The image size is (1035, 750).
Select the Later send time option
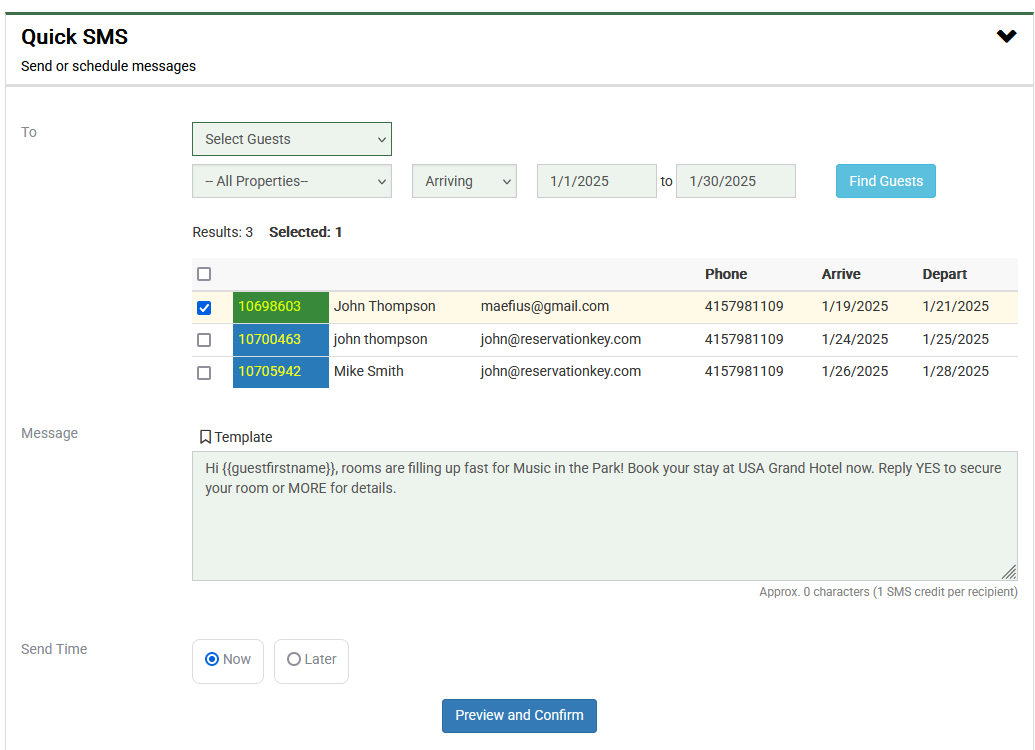click(x=311, y=660)
